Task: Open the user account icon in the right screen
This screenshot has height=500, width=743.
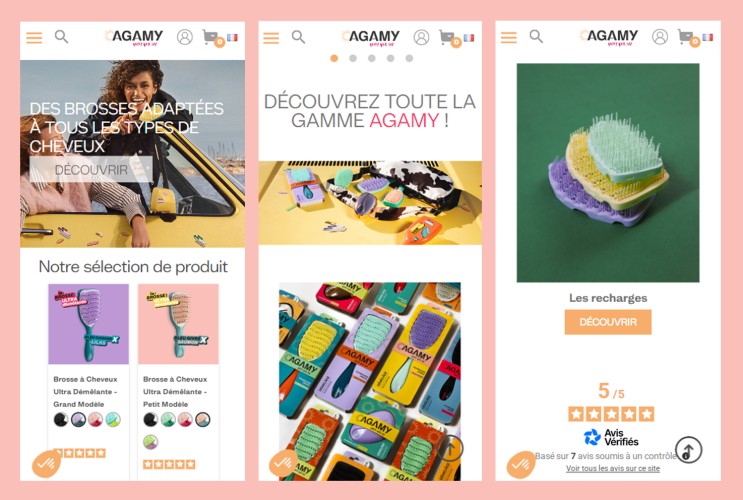Action: (660, 36)
